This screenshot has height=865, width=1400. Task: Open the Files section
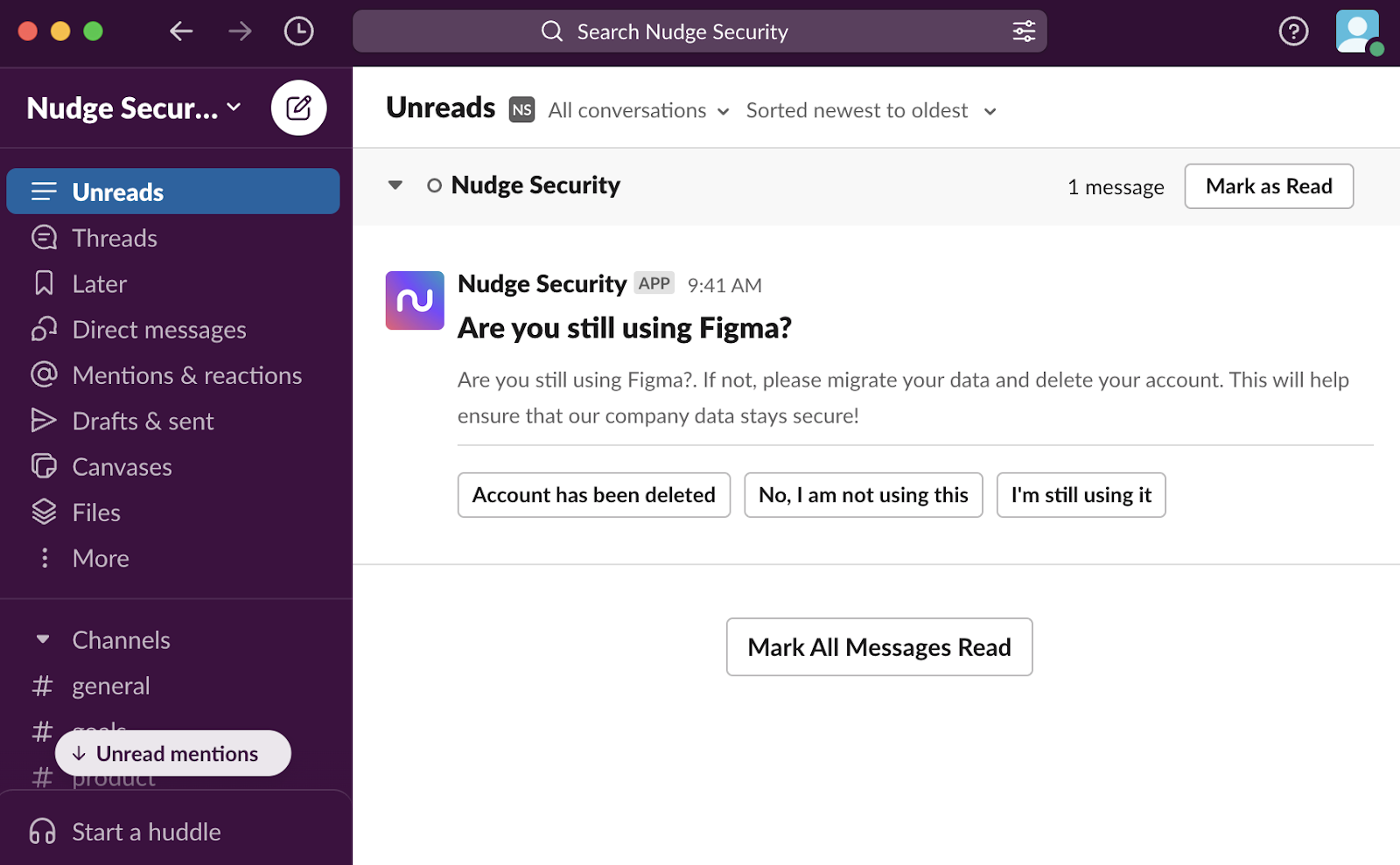click(x=94, y=512)
